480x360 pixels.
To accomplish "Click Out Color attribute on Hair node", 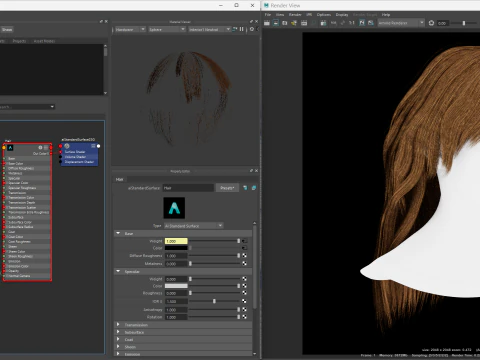I will pyautogui.click(x=40, y=154).
